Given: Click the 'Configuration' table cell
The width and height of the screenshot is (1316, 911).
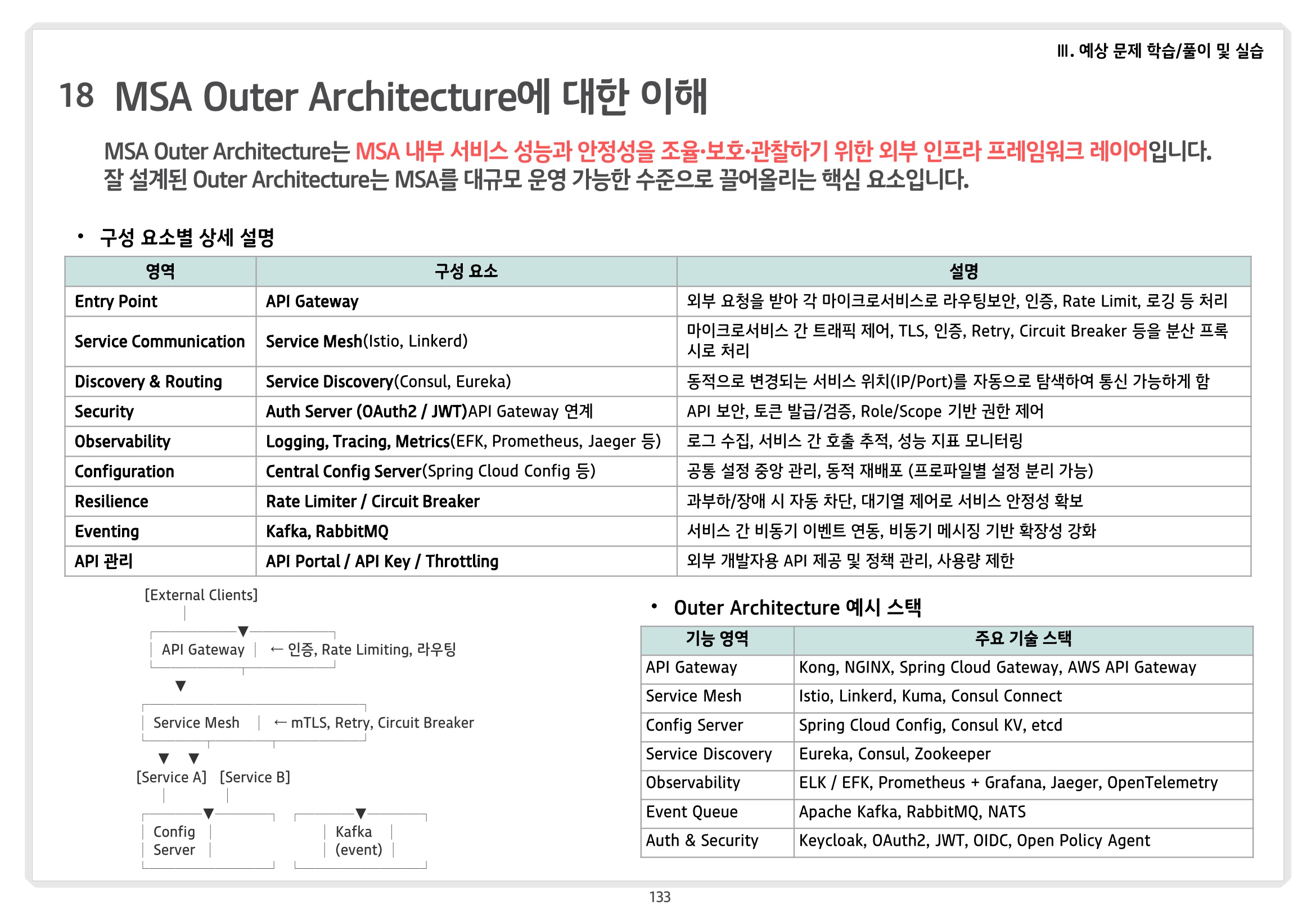Looking at the screenshot, I should pos(160,471).
